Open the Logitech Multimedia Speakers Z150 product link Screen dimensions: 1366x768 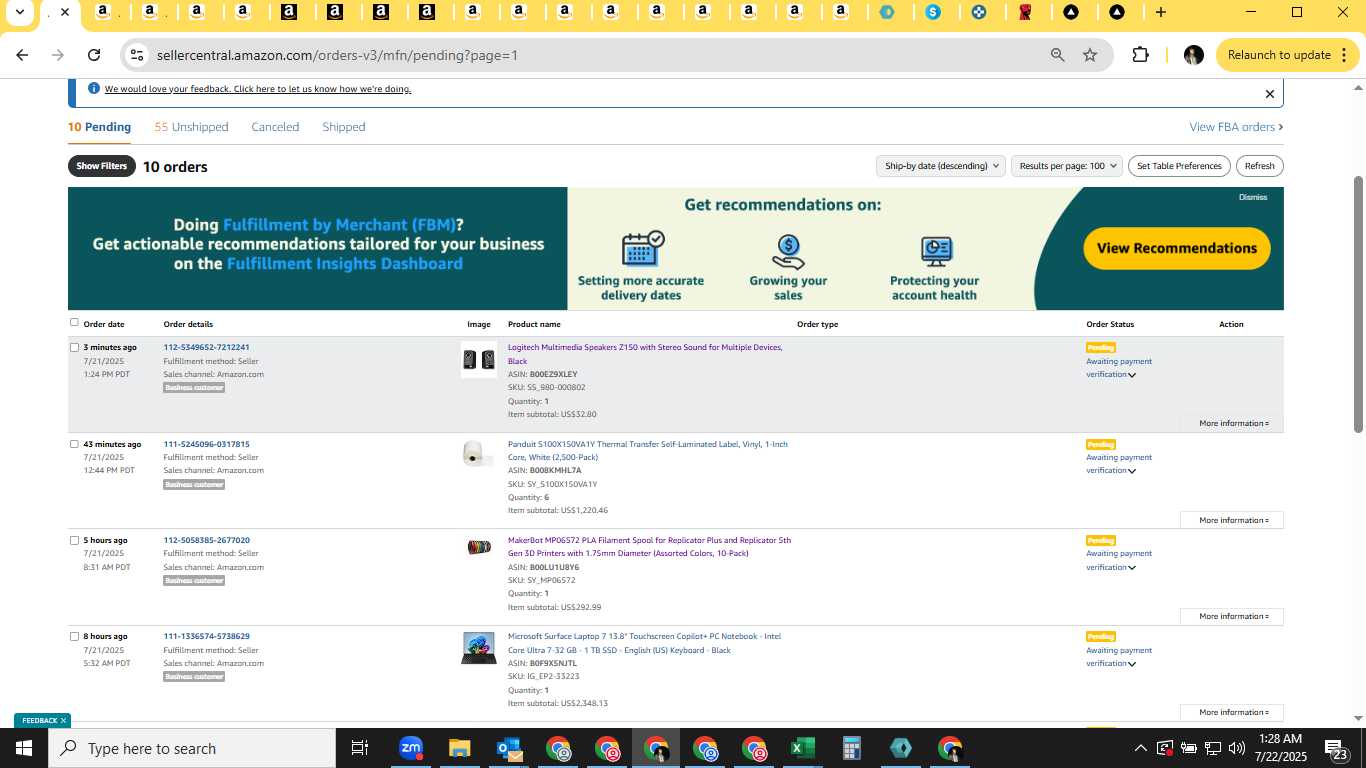pyautogui.click(x=645, y=354)
